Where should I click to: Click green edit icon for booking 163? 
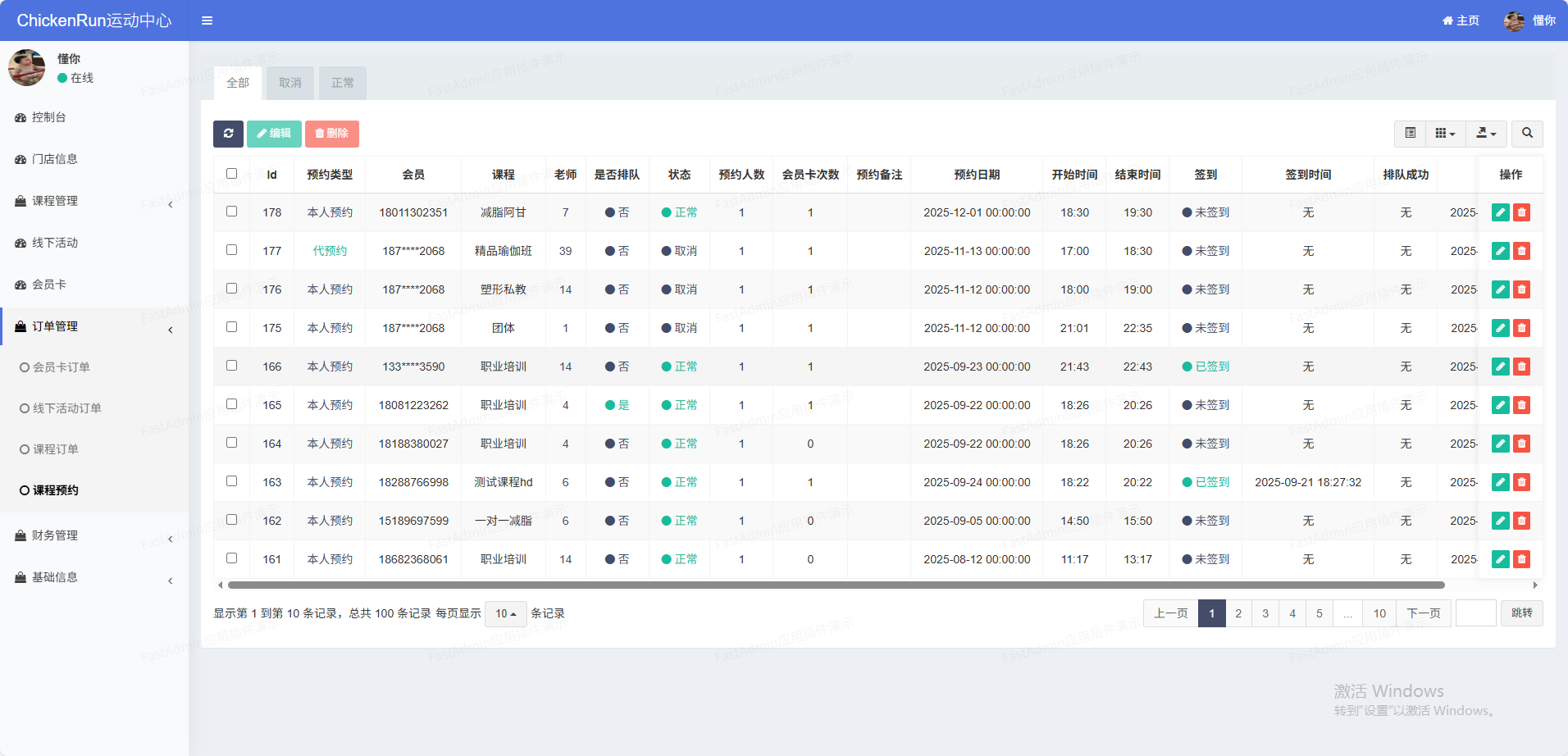1500,482
